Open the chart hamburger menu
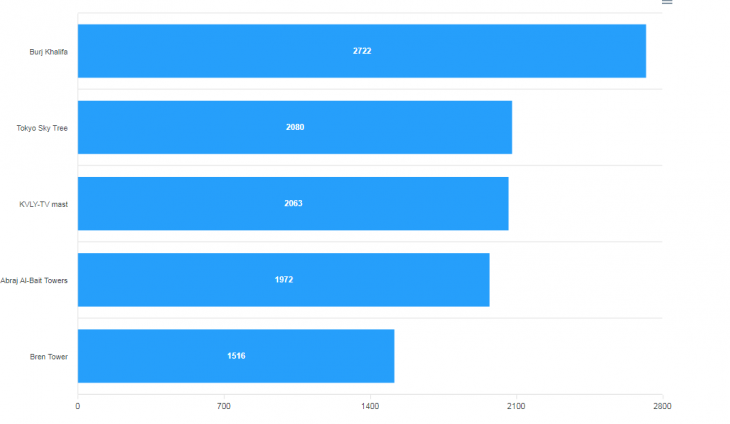 pos(667,3)
